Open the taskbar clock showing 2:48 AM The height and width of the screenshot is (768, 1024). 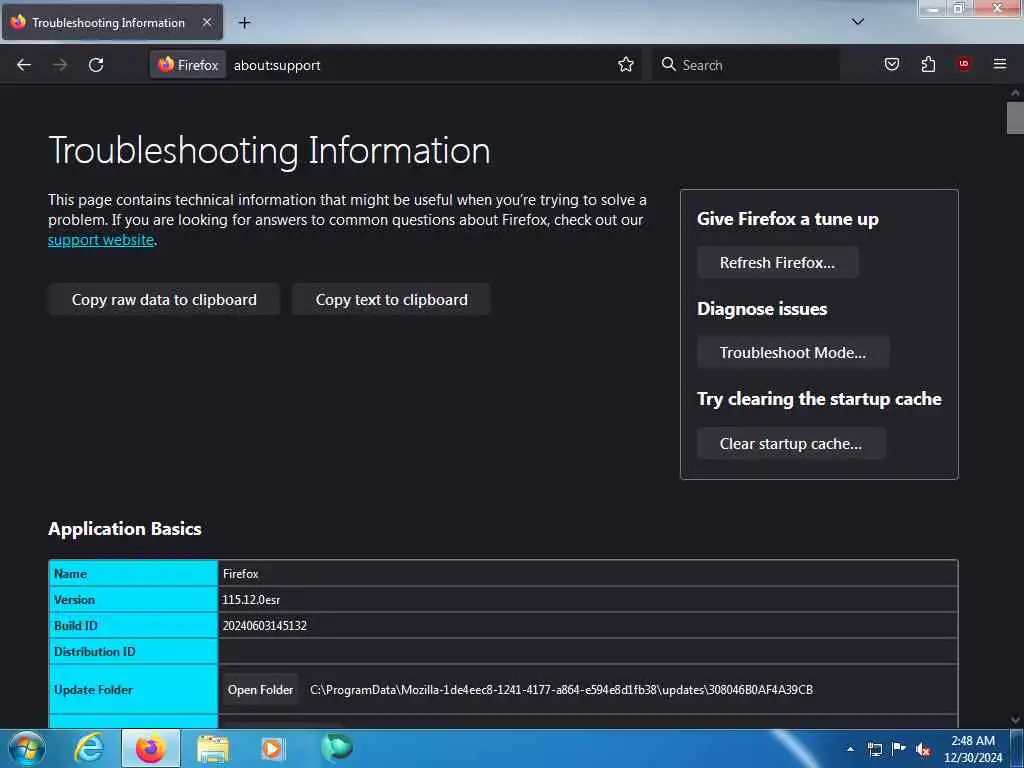(x=973, y=749)
